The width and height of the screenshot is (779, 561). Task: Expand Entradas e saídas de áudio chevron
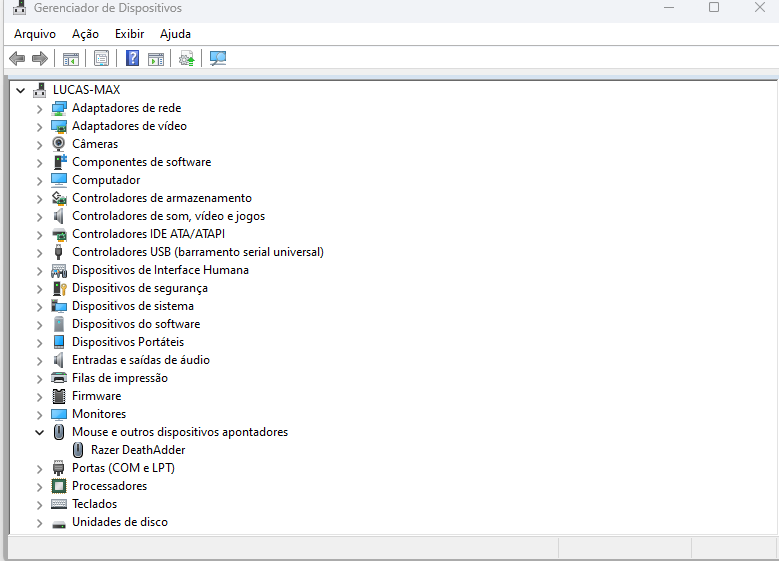[39, 360]
